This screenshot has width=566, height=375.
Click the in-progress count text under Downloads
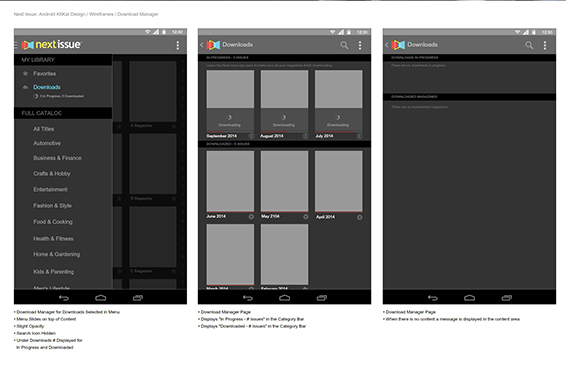(x=62, y=96)
